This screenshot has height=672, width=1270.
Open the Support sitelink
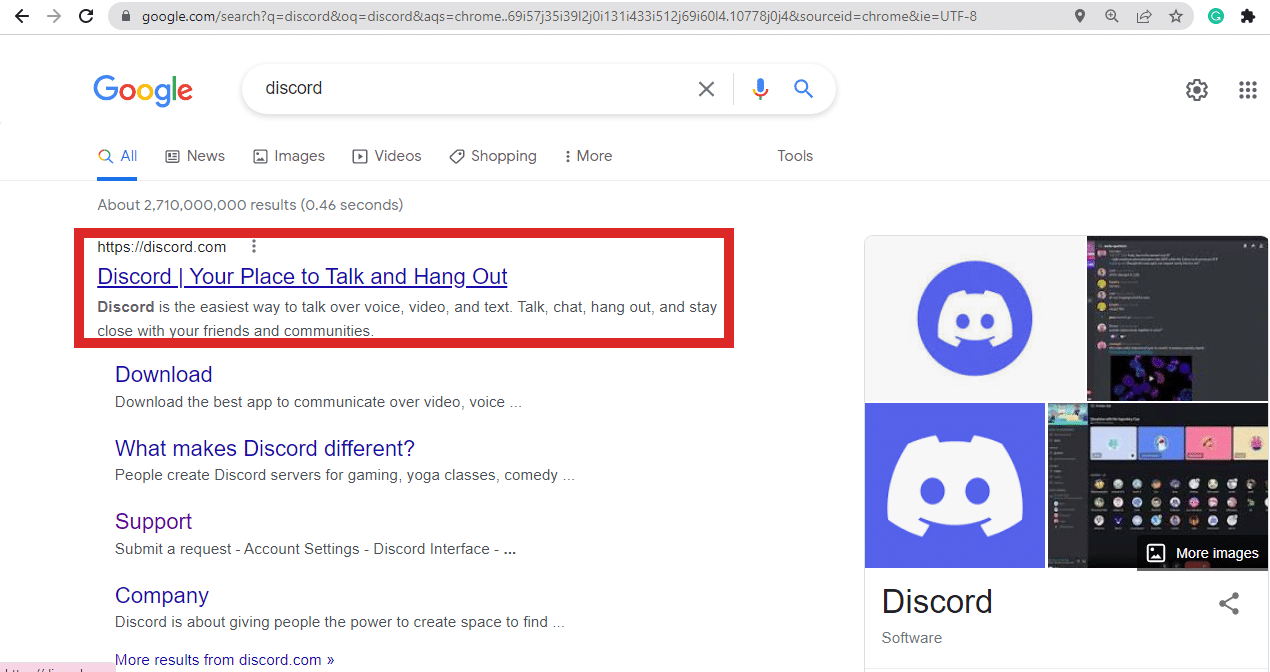(153, 521)
